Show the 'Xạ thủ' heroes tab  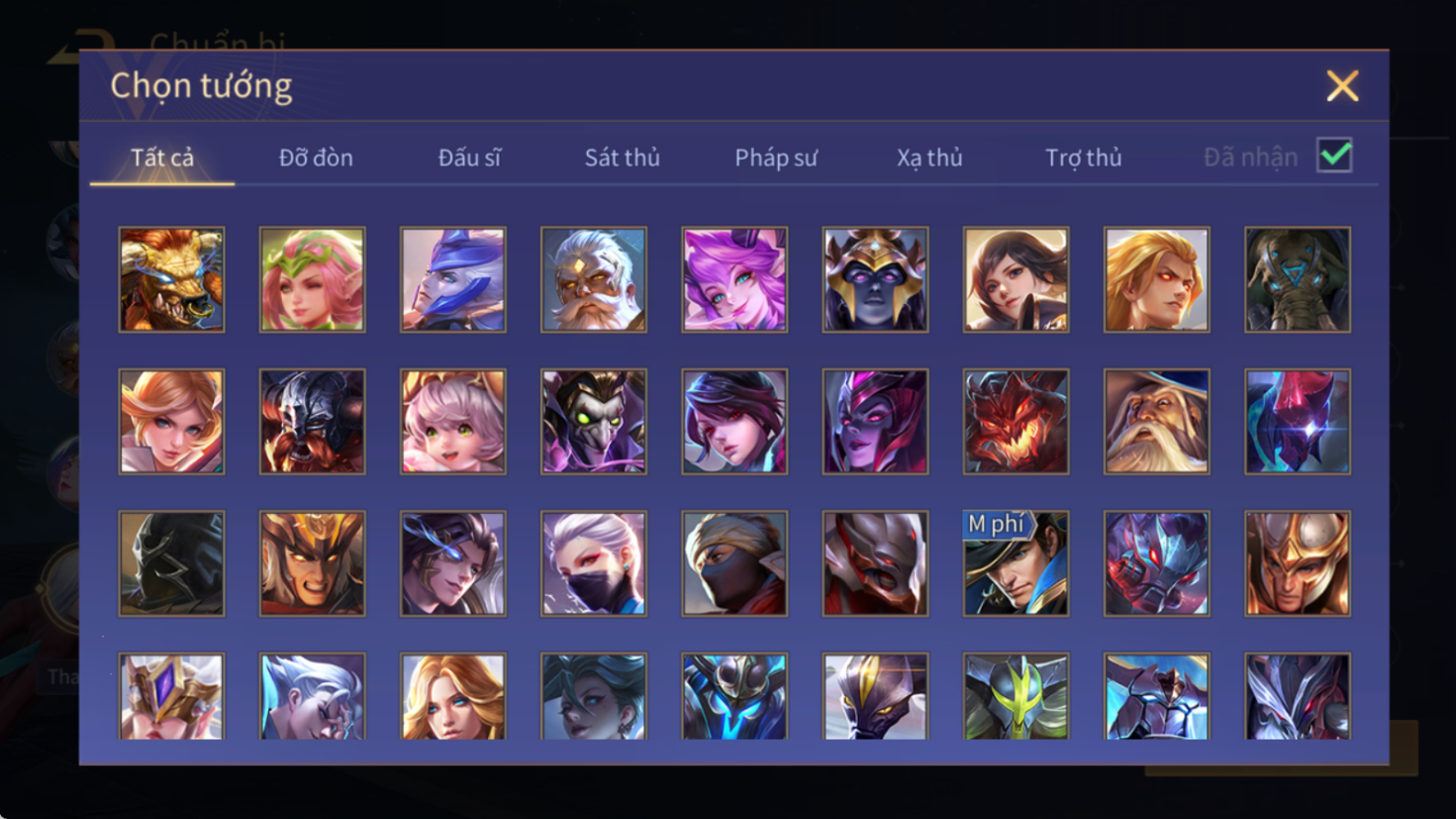pyautogui.click(x=929, y=157)
